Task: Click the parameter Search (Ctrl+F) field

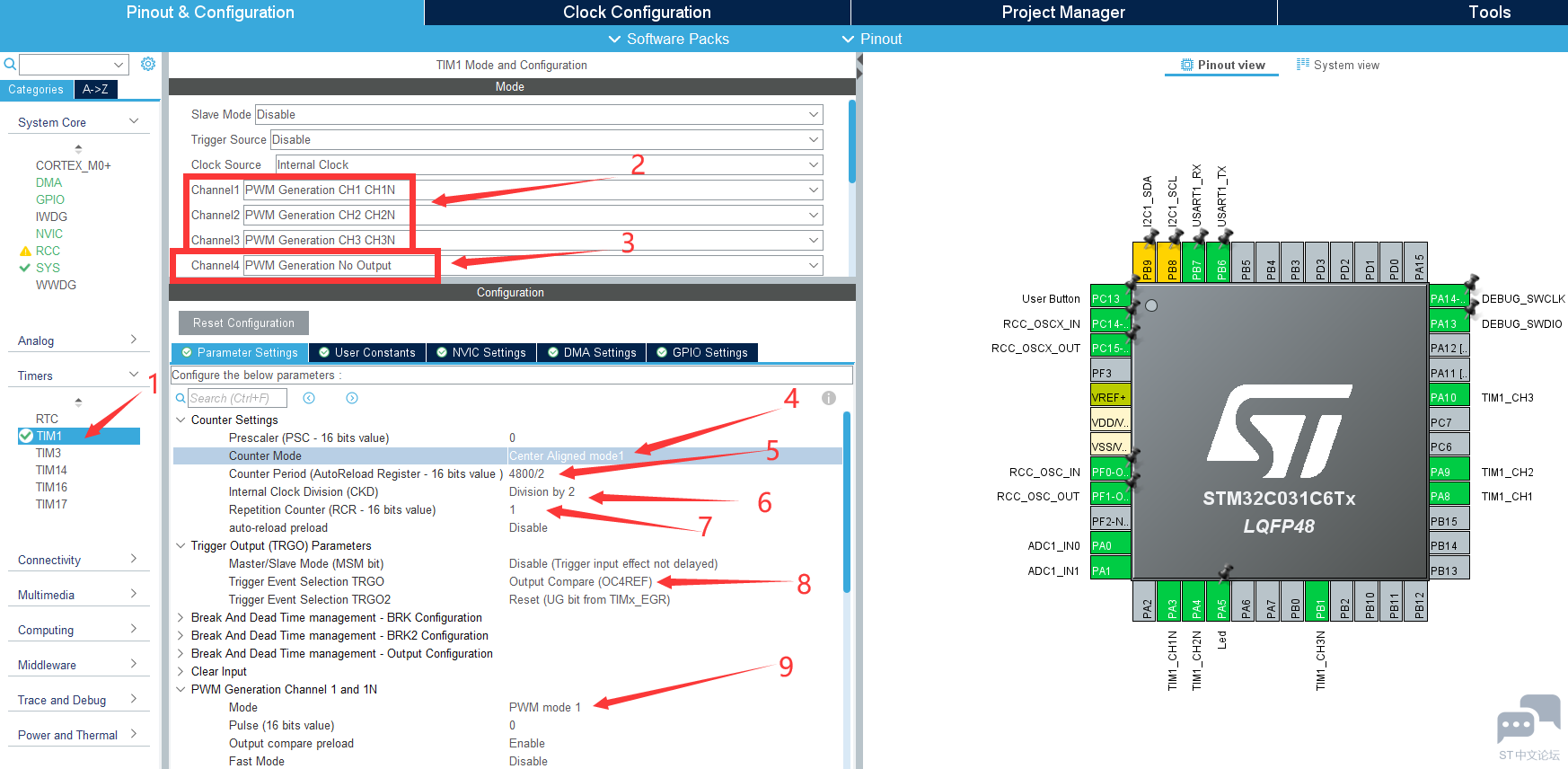Action: coord(237,398)
